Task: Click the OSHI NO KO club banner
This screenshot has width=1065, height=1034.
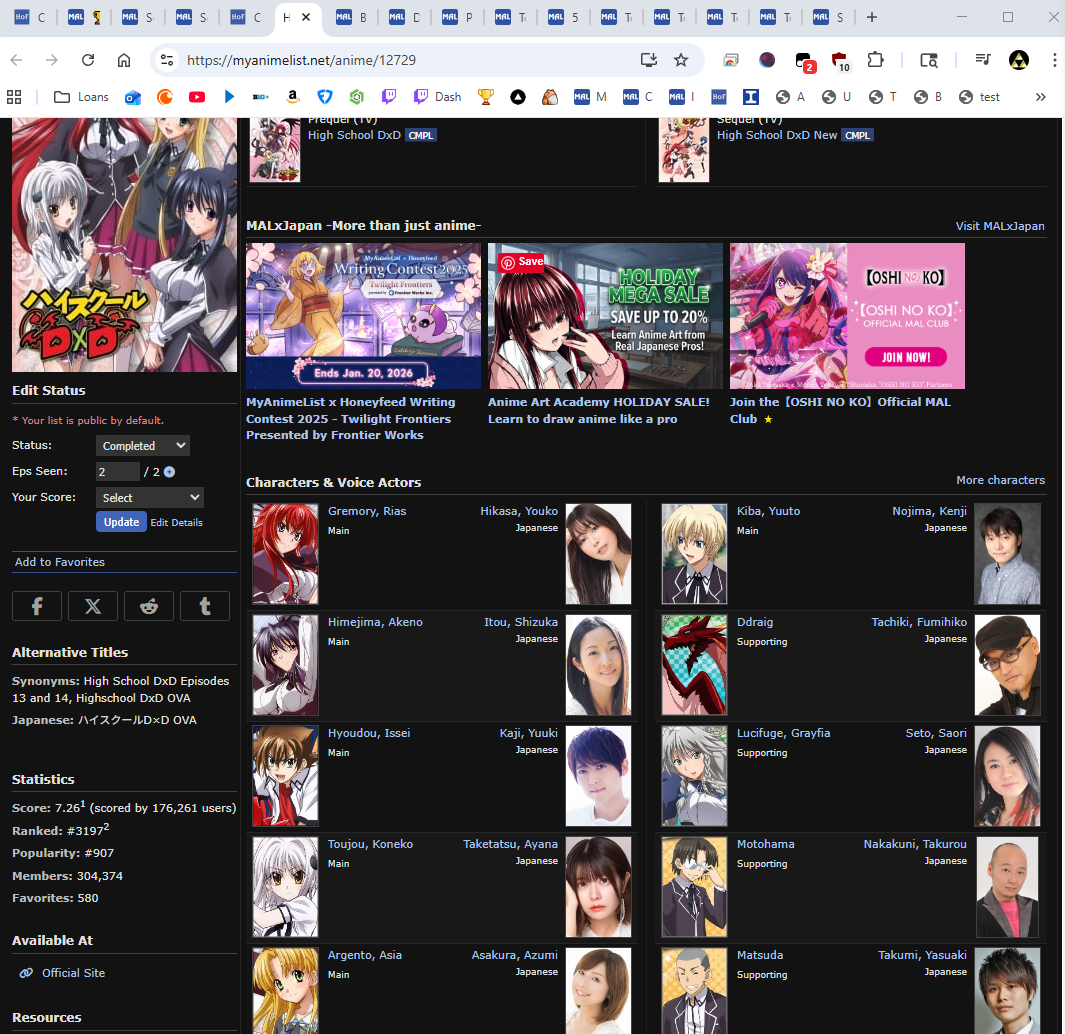Action: click(x=847, y=316)
